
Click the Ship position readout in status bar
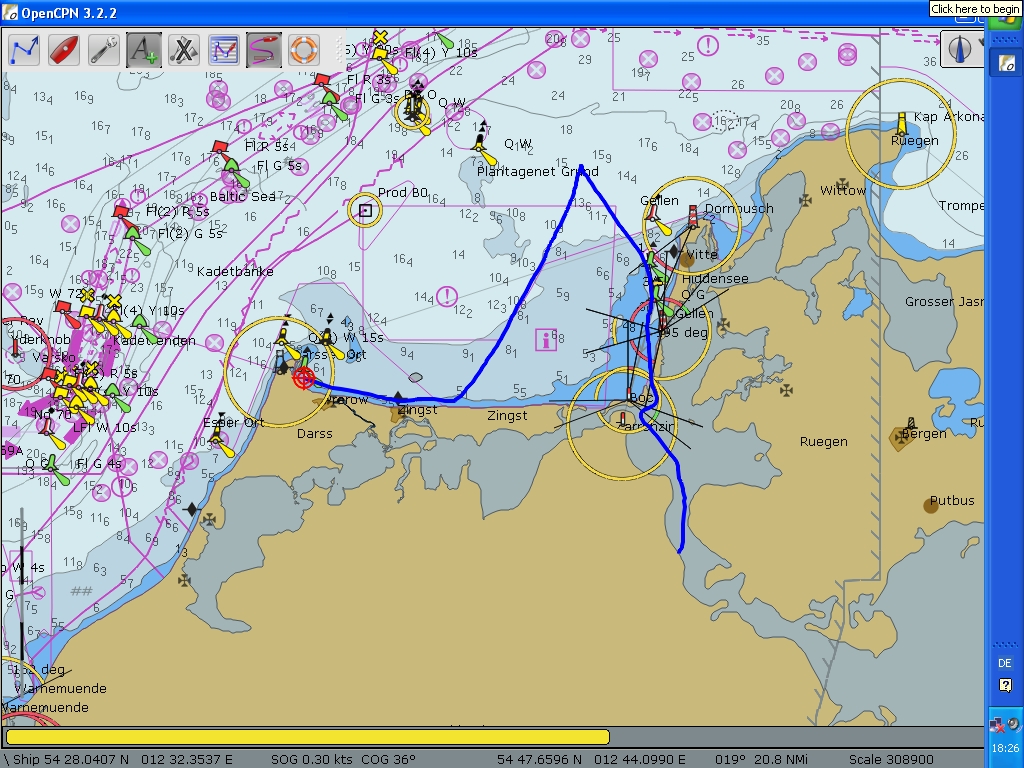click(x=123, y=760)
